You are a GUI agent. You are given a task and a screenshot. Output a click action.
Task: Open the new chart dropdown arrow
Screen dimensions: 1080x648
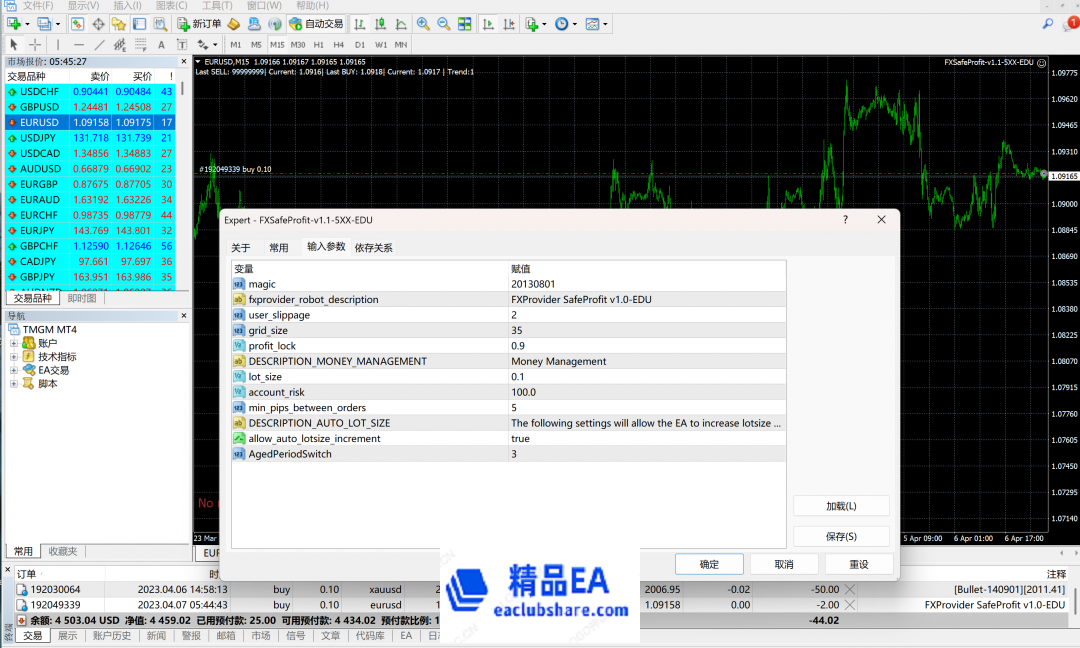[x=27, y=23]
